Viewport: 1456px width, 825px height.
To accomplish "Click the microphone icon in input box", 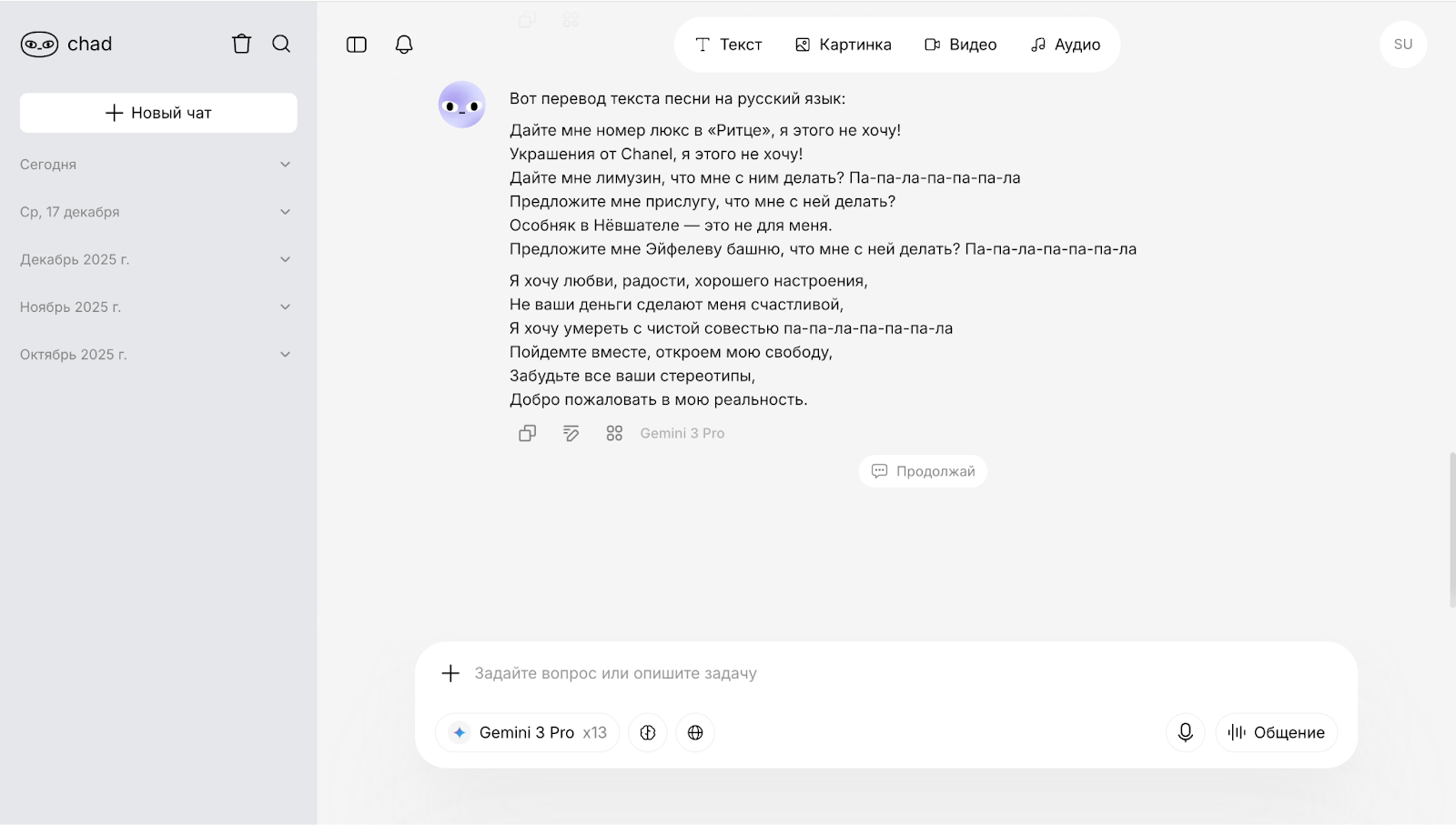I will [x=1185, y=732].
